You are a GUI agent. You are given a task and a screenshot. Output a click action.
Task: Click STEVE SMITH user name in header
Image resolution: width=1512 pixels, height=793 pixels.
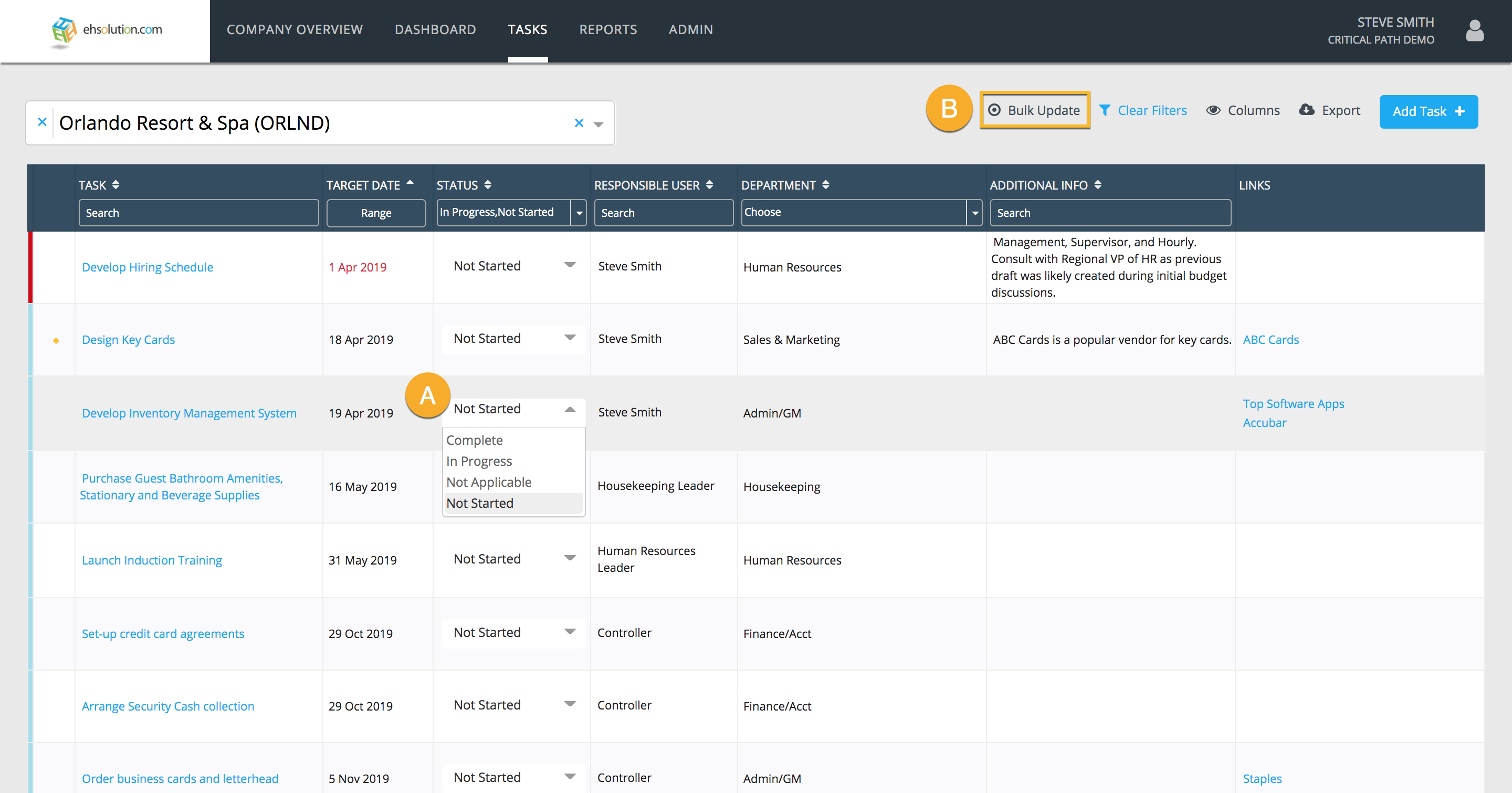(x=1395, y=22)
